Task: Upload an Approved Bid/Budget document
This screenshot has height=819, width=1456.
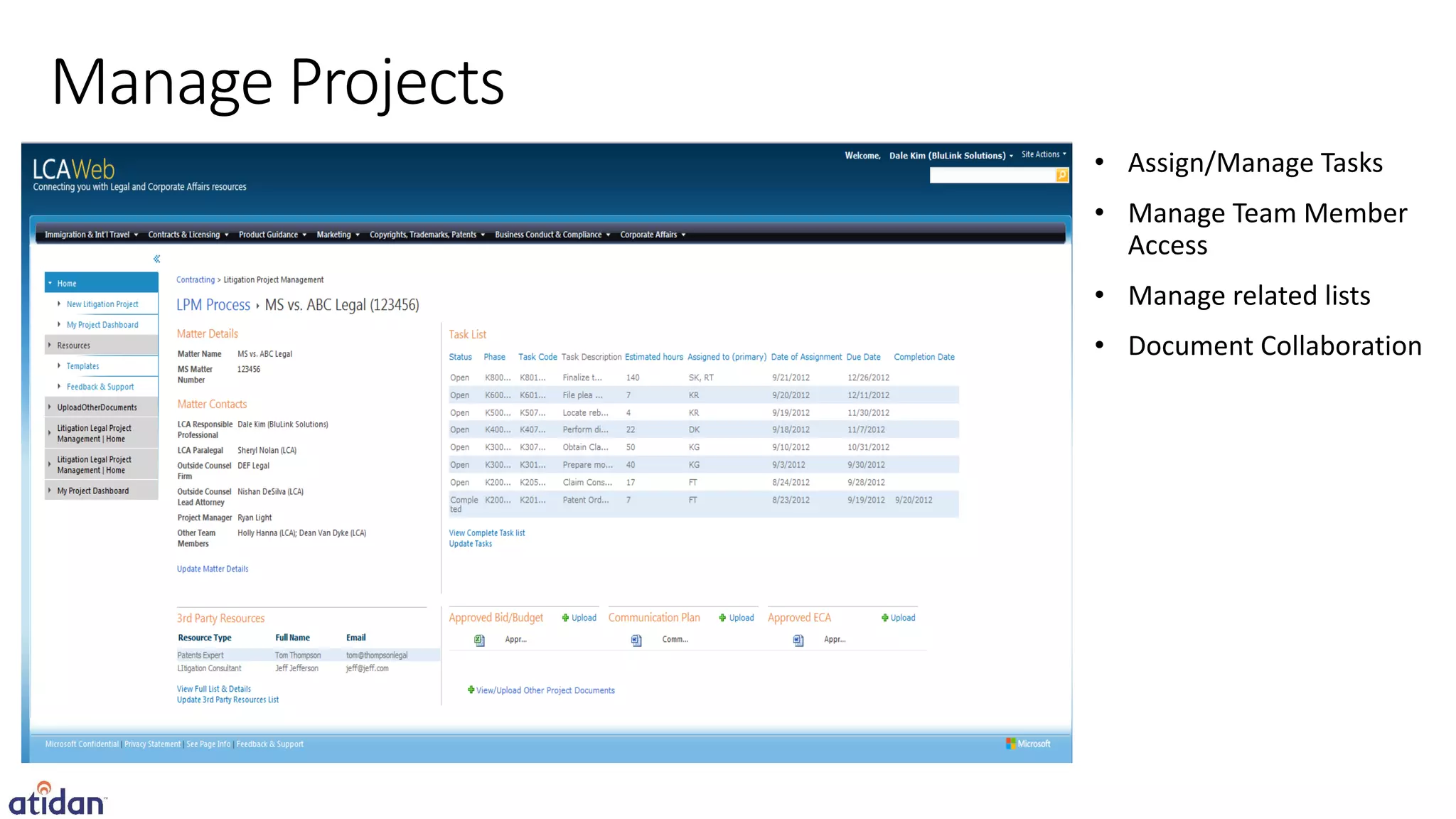Action: tap(579, 618)
